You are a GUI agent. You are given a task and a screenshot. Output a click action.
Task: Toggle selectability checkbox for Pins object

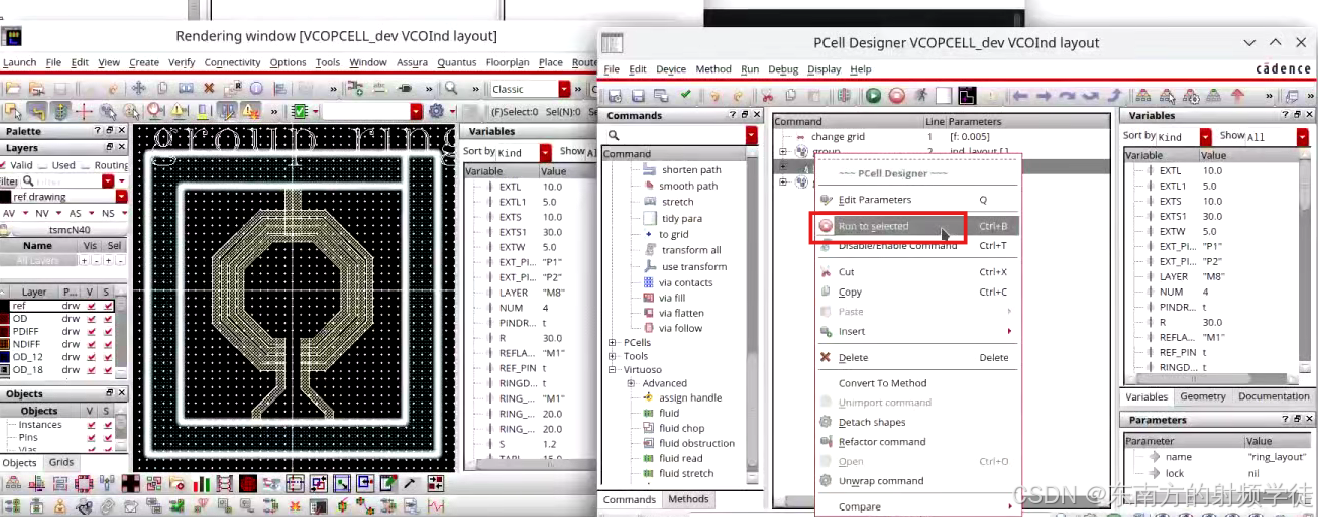pos(108,438)
